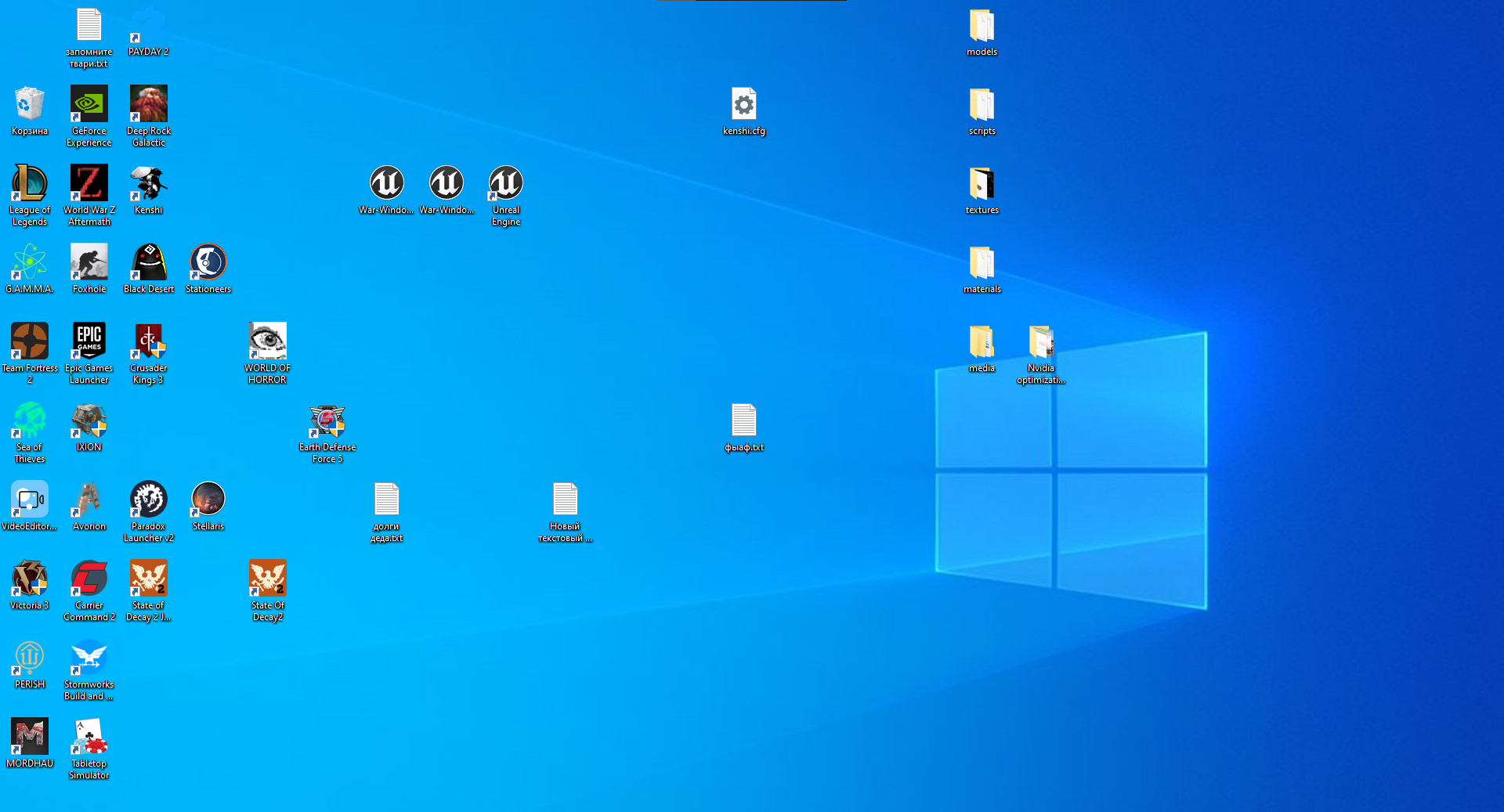
Task: Launch Foxhole
Action: 89,269
